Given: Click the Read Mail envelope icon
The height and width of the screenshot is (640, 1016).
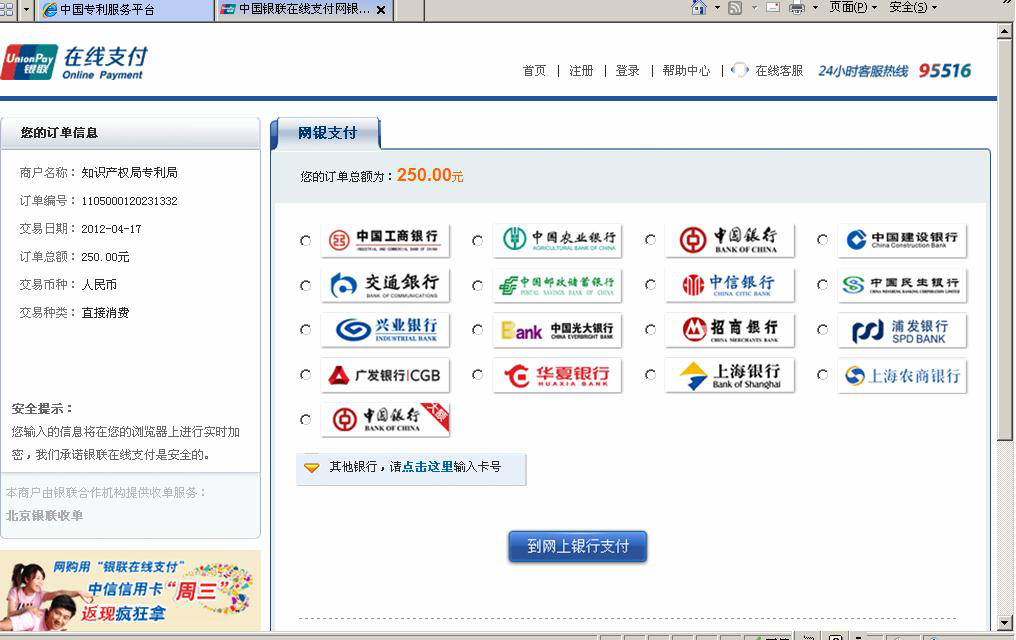Looking at the screenshot, I should pos(772,7).
